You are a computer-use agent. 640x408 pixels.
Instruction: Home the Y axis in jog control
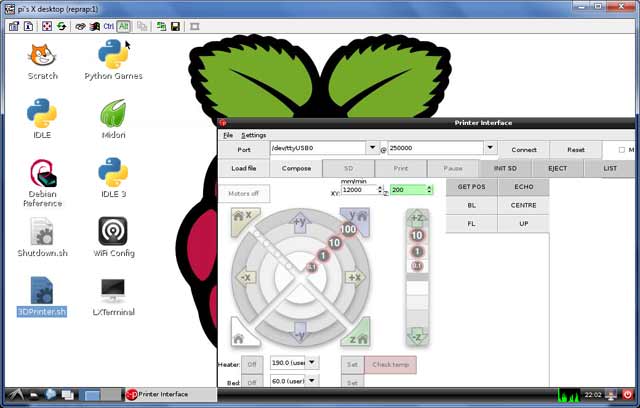click(x=356, y=218)
